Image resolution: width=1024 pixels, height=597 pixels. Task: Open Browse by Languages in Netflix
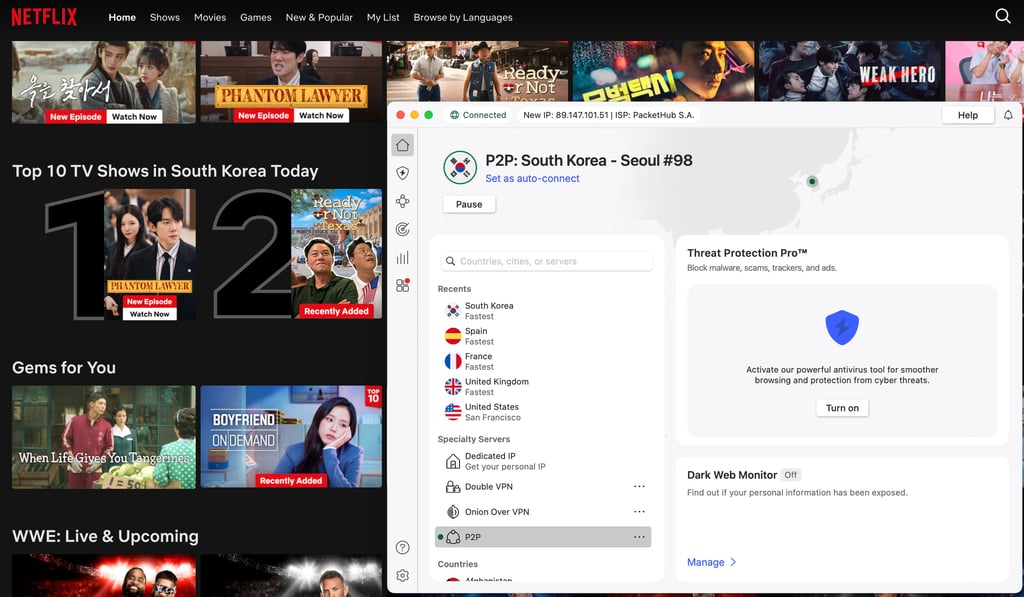tap(462, 18)
